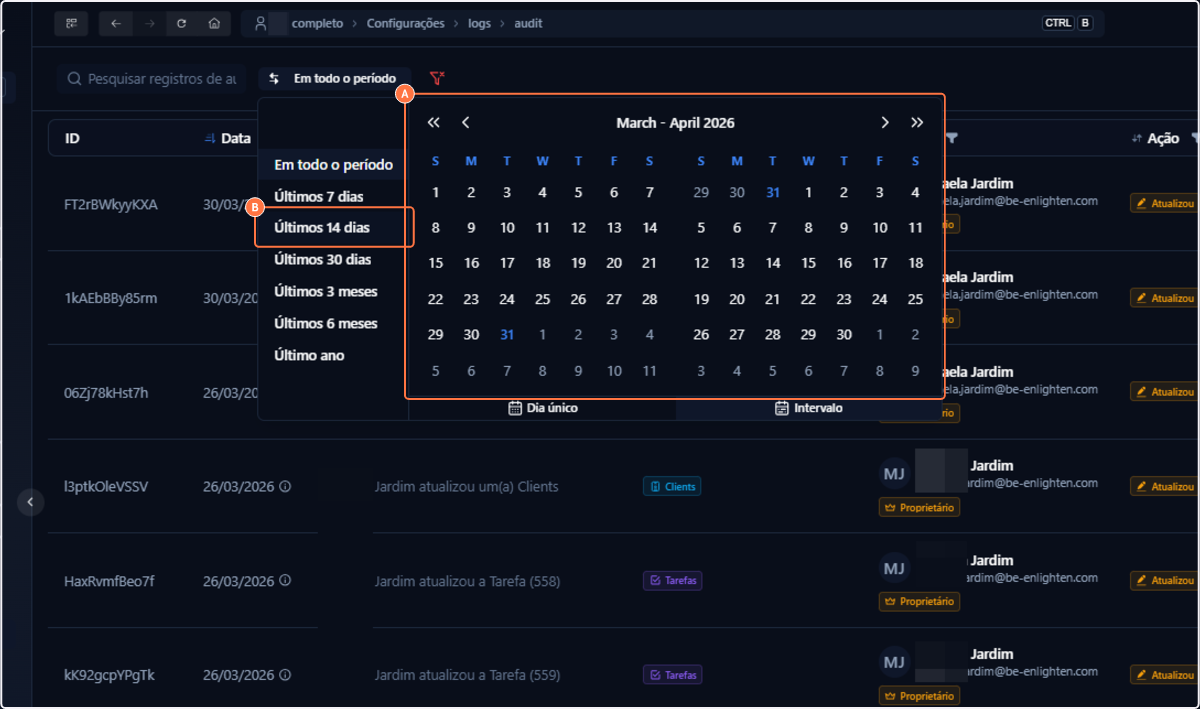Click the search registros input field
Screen dimensions: 1200x709
150,77
